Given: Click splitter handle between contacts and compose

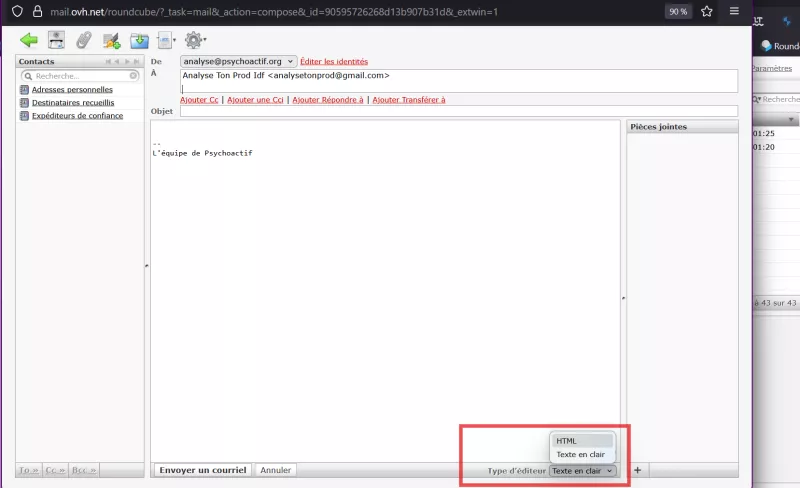Looking at the screenshot, I should tap(147, 265).
